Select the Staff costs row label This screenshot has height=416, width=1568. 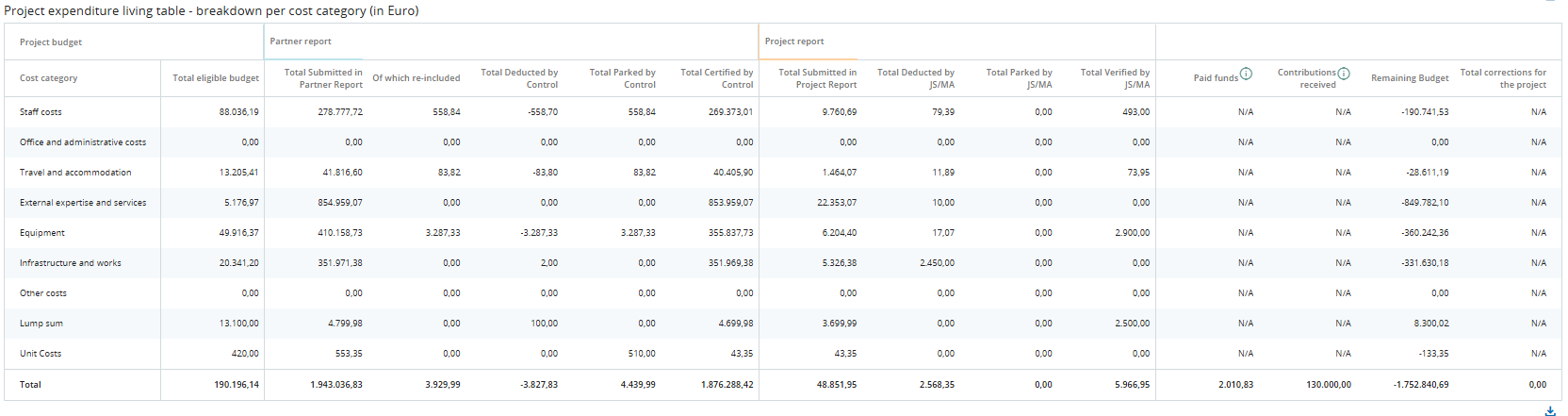pyautogui.click(x=41, y=112)
